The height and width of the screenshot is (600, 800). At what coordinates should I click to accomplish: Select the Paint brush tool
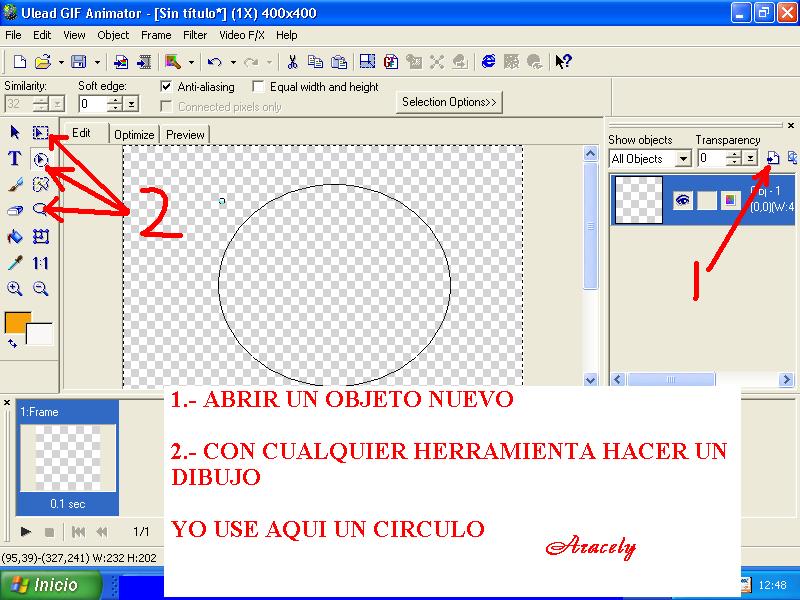click(15, 184)
